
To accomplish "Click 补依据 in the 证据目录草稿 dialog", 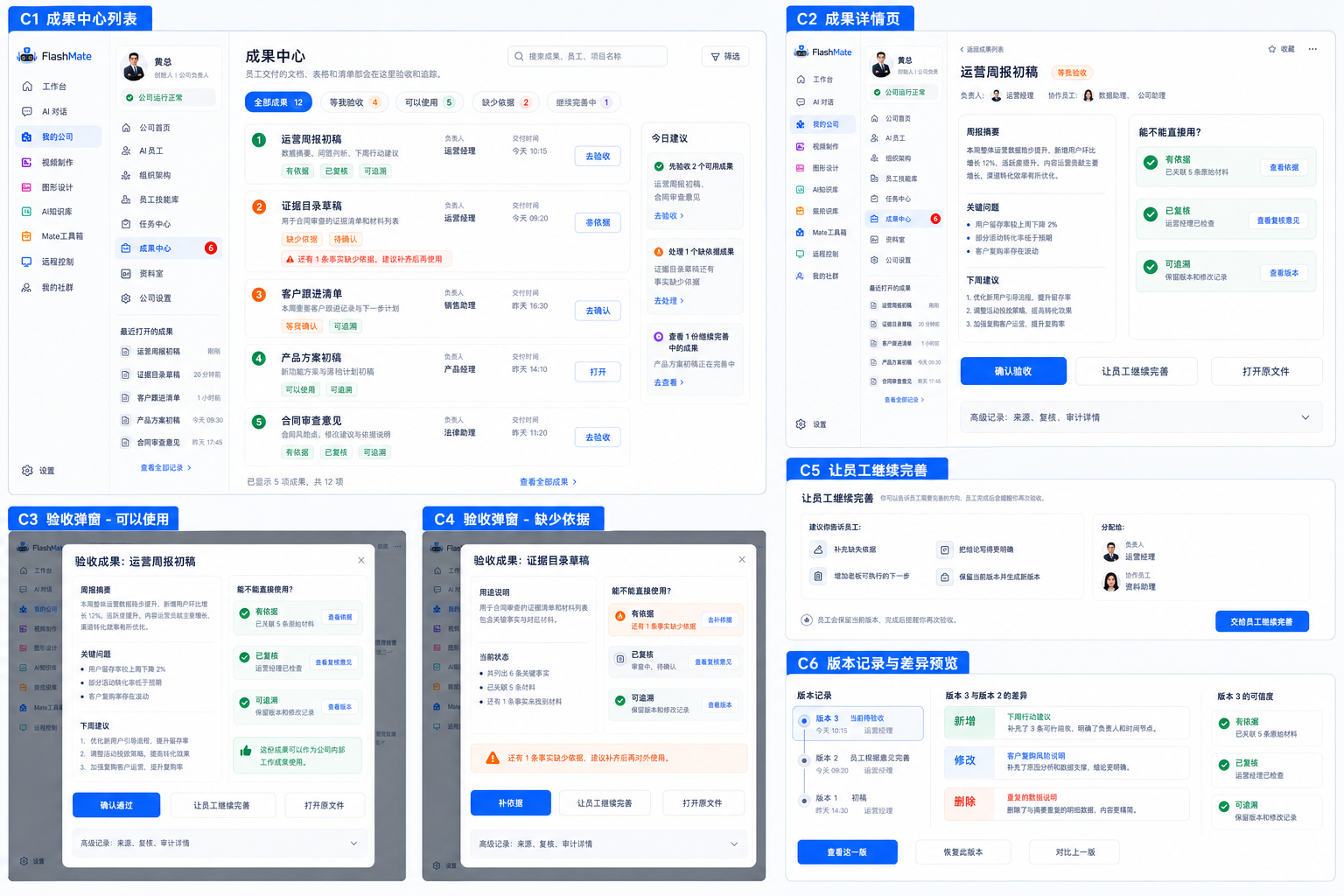I will (511, 802).
